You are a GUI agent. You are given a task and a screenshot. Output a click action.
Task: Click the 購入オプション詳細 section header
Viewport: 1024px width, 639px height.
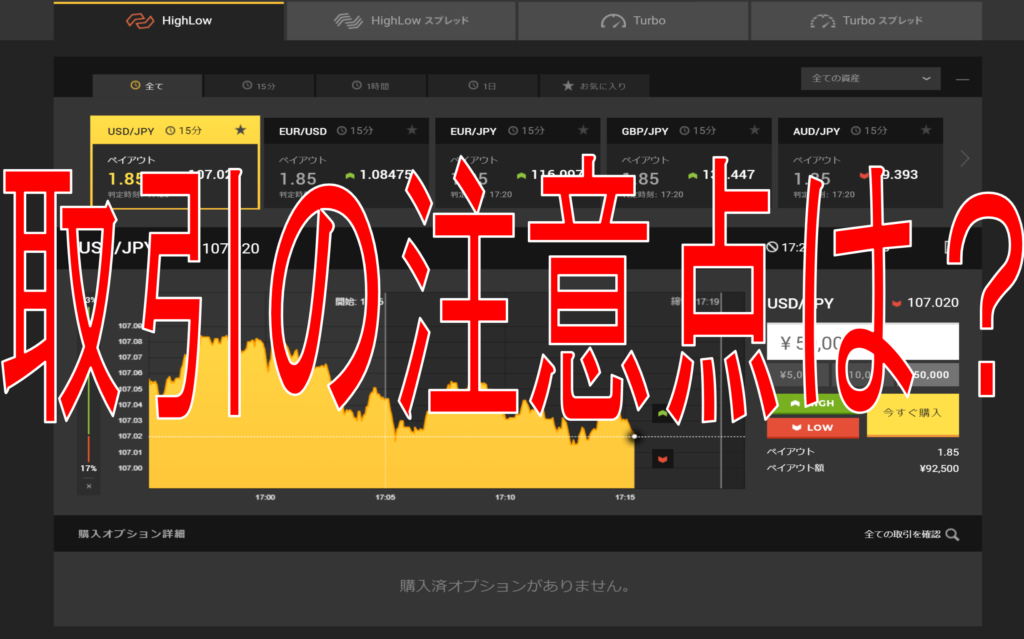click(x=132, y=534)
